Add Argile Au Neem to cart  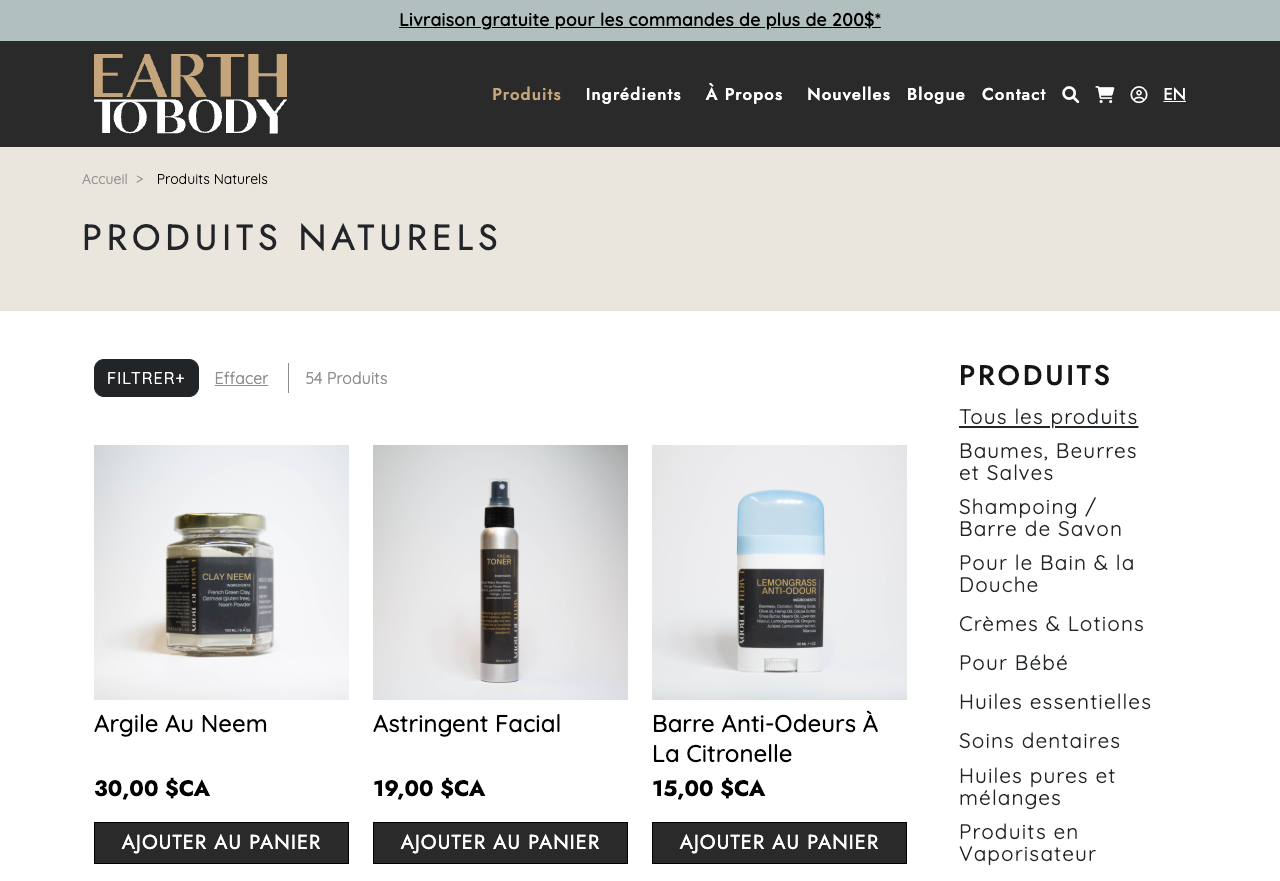221,843
